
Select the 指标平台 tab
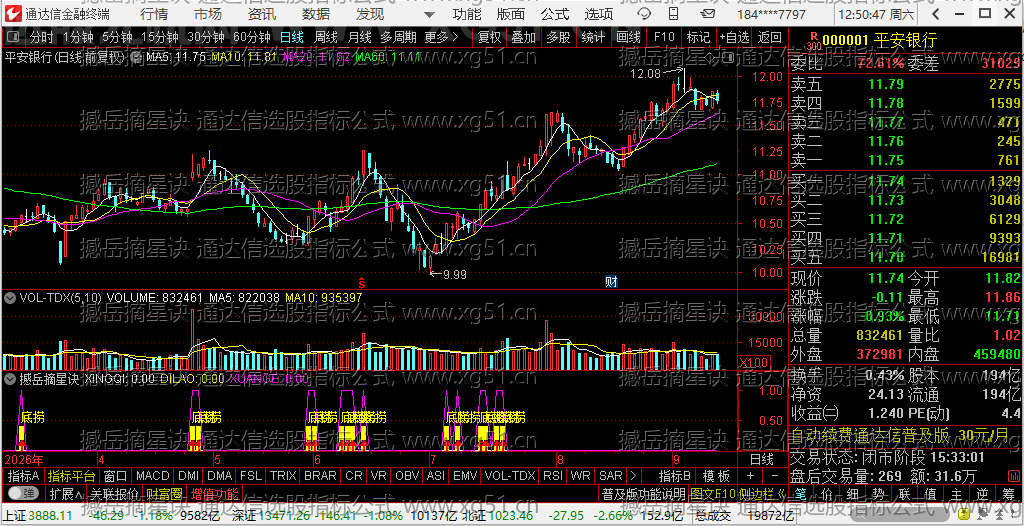coord(72,475)
